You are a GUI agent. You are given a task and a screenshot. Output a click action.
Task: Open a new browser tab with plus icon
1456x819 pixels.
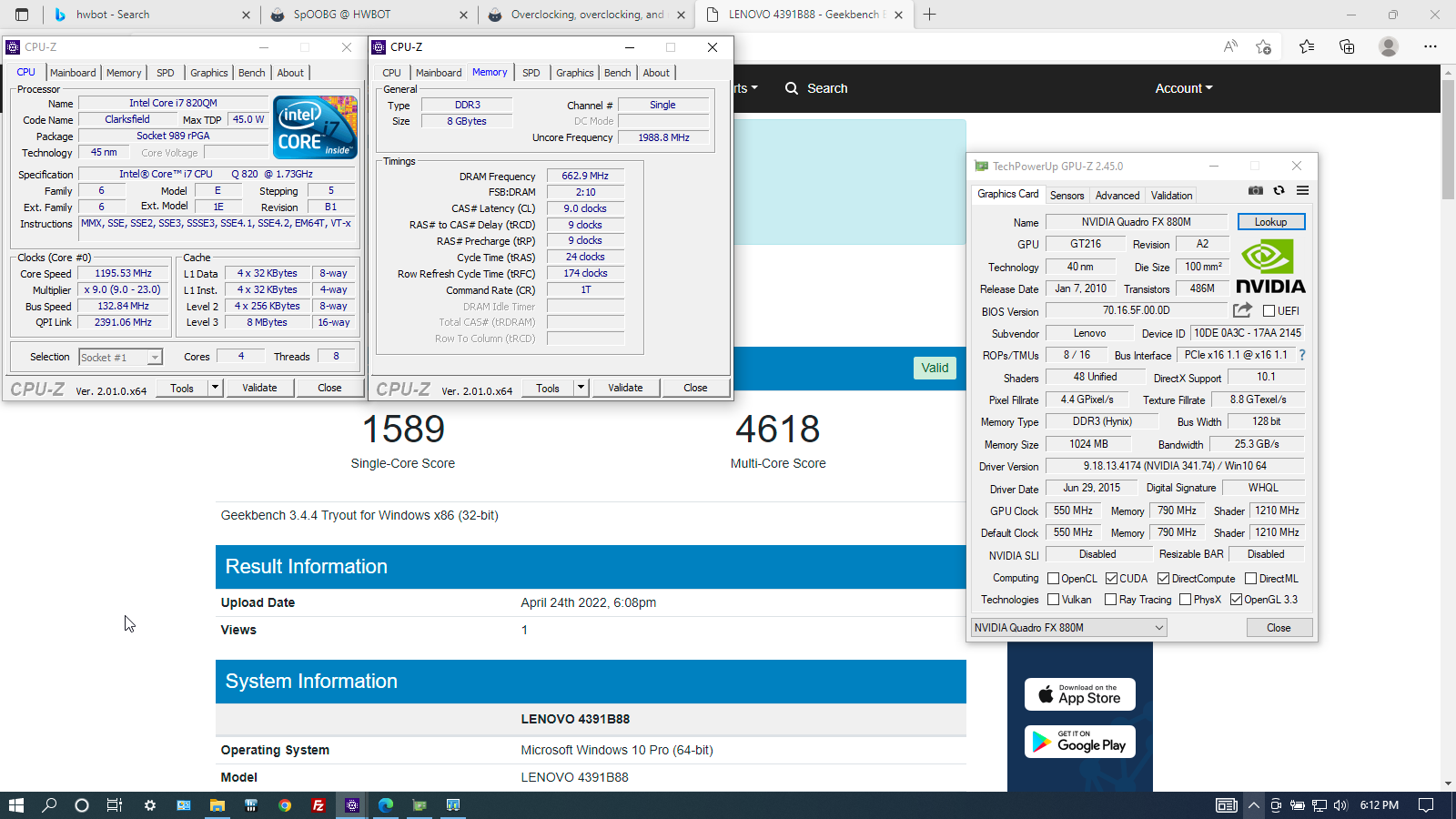[x=929, y=15]
